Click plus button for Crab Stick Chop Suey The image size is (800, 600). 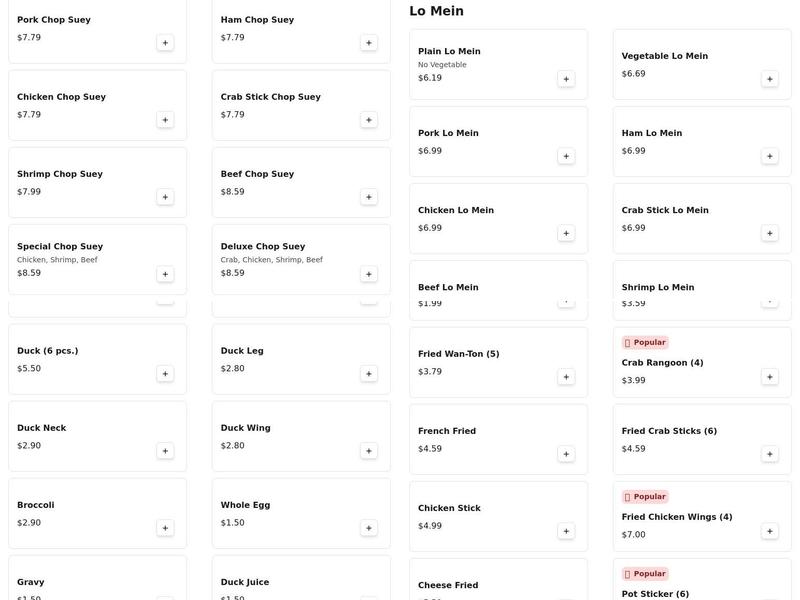point(368,120)
